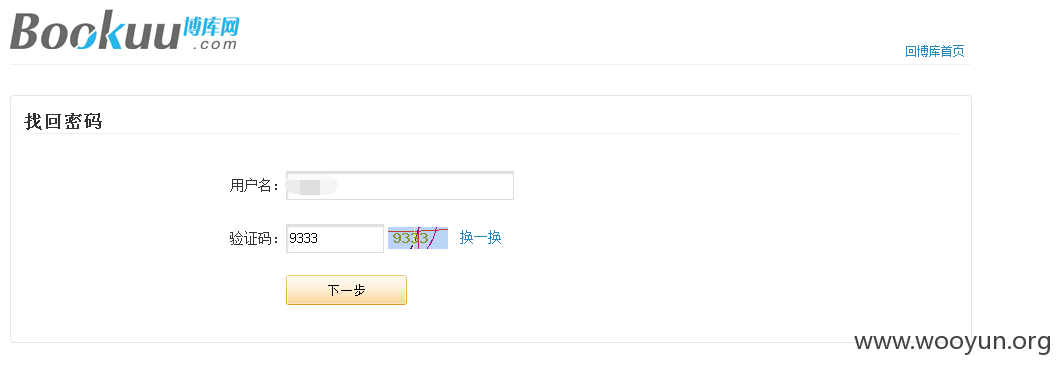Focus the 用户名 username input field
This screenshot has width=1060, height=370.
coord(400,186)
